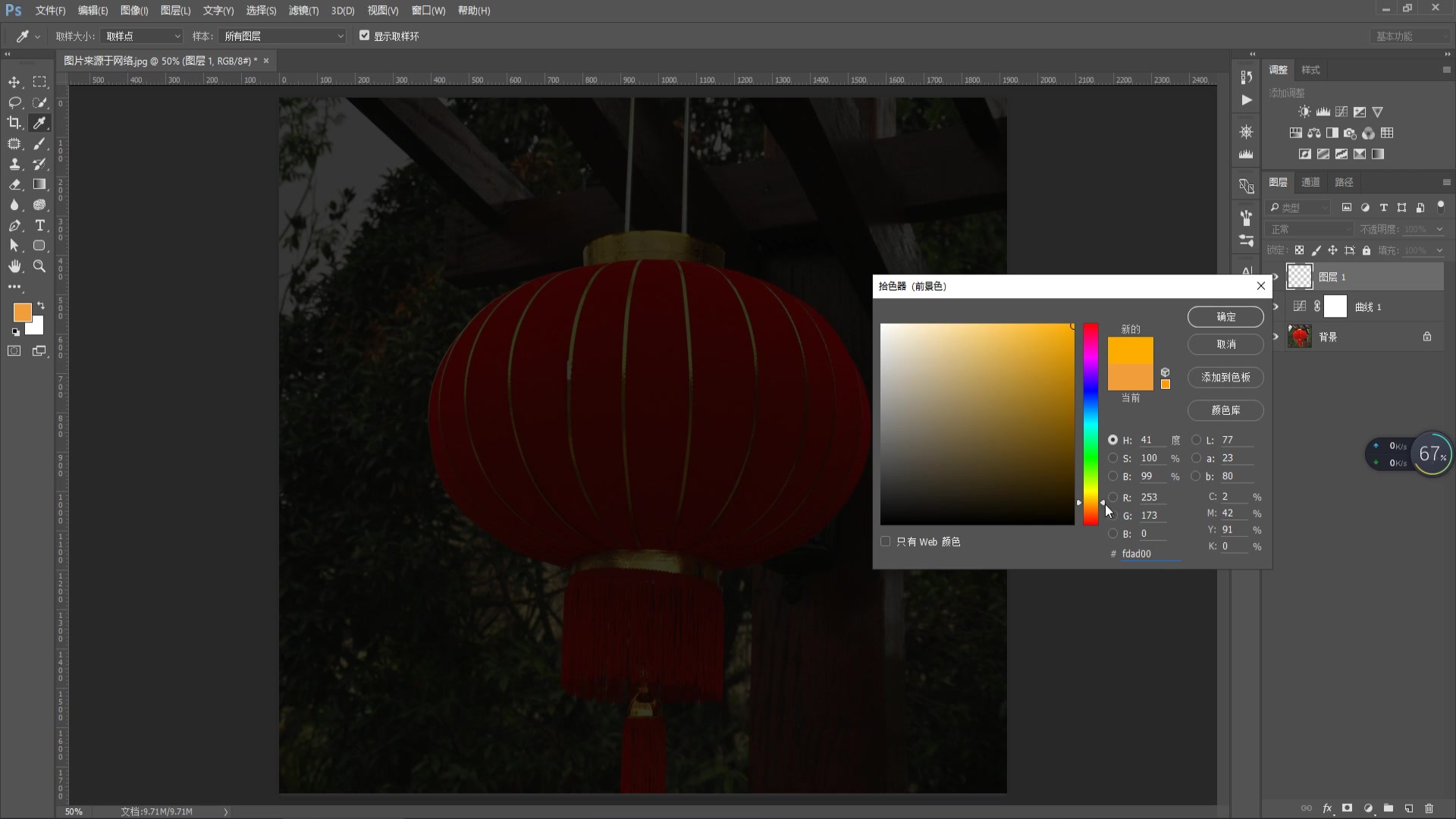Select the Horizontal Type tool

coord(39,225)
